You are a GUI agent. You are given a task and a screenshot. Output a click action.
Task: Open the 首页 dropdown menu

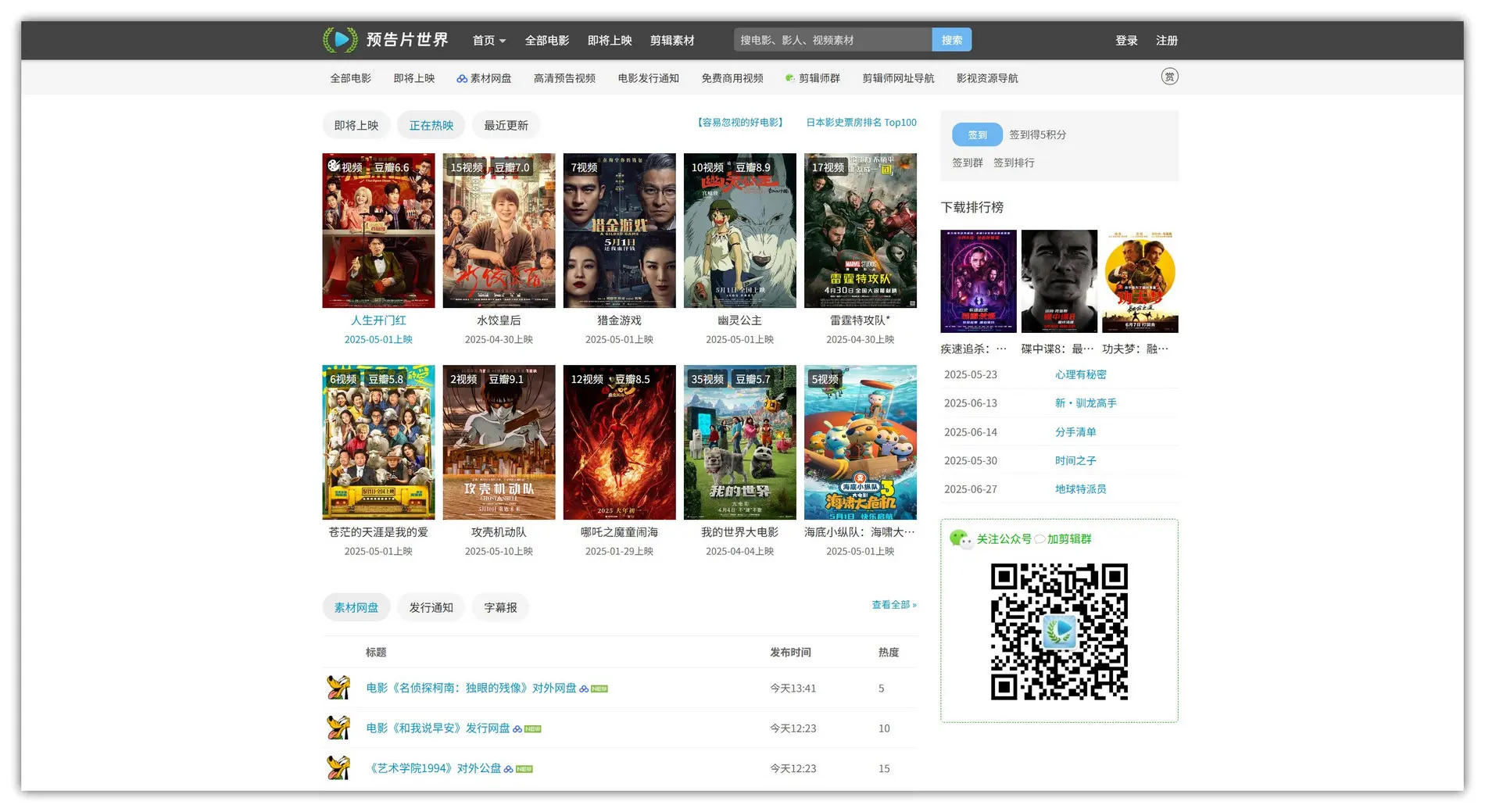click(489, 41)
